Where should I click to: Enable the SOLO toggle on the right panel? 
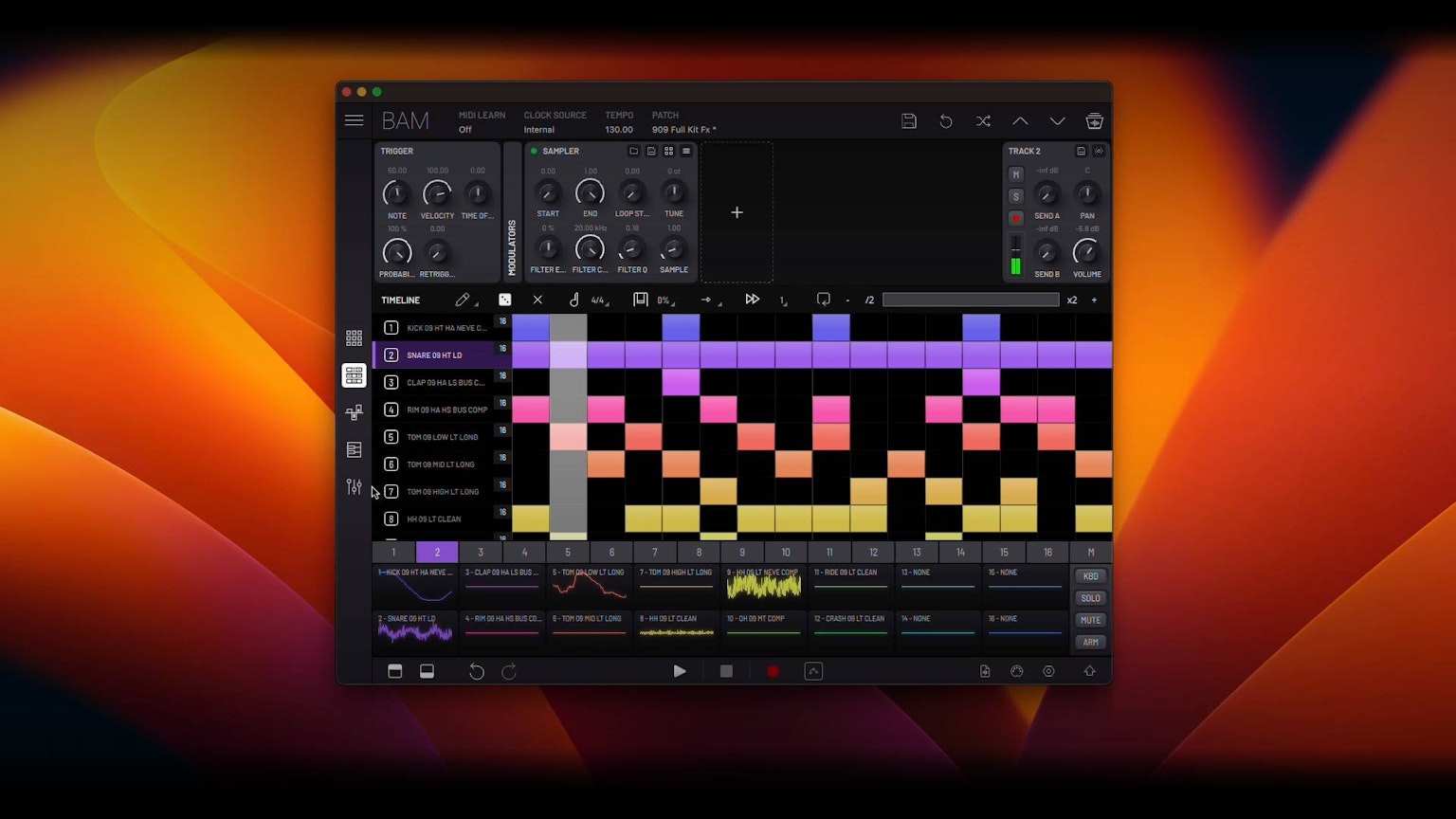1089,598
